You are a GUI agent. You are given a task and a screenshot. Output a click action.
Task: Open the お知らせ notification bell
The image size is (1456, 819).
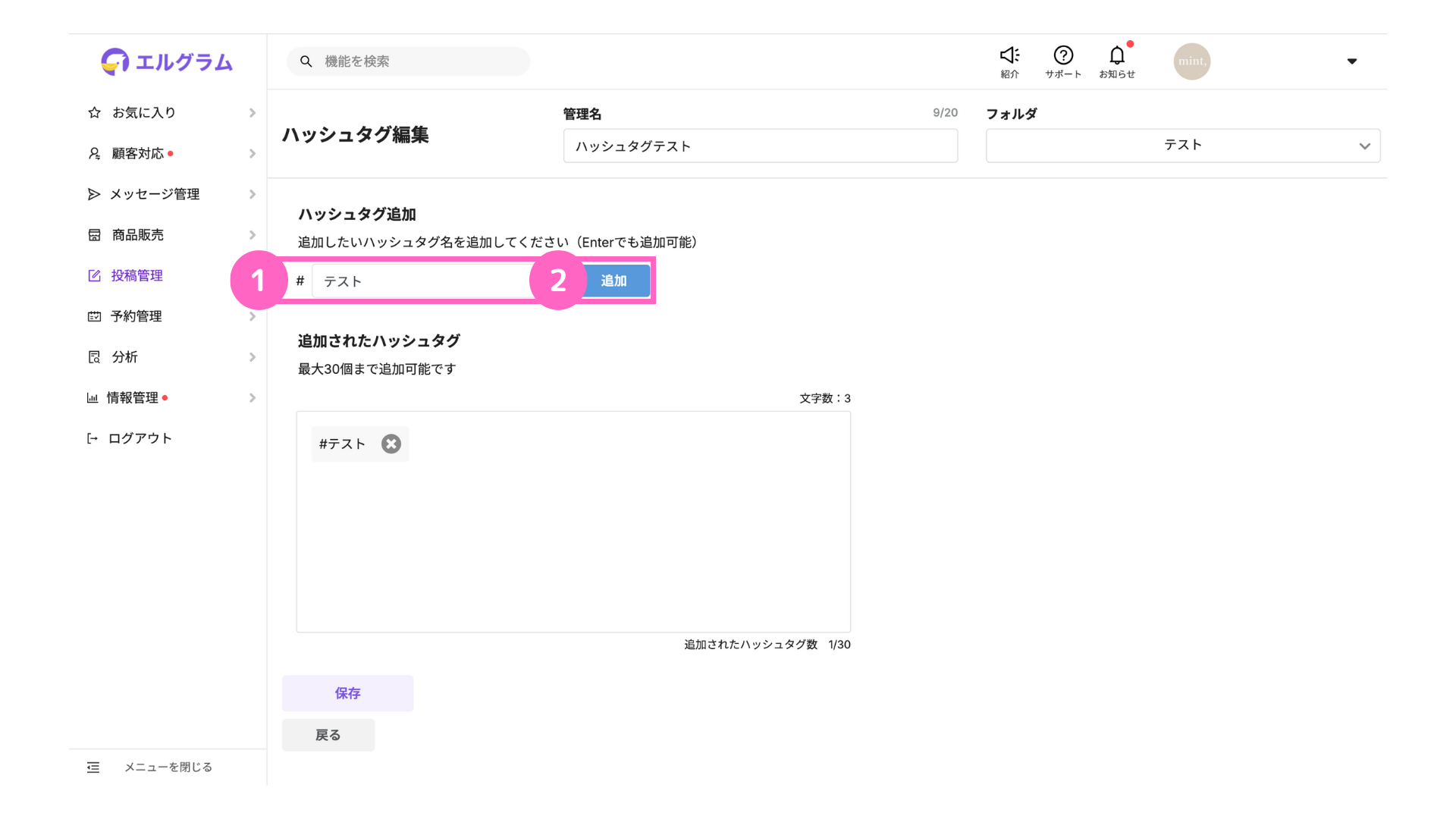point(1117,55)
